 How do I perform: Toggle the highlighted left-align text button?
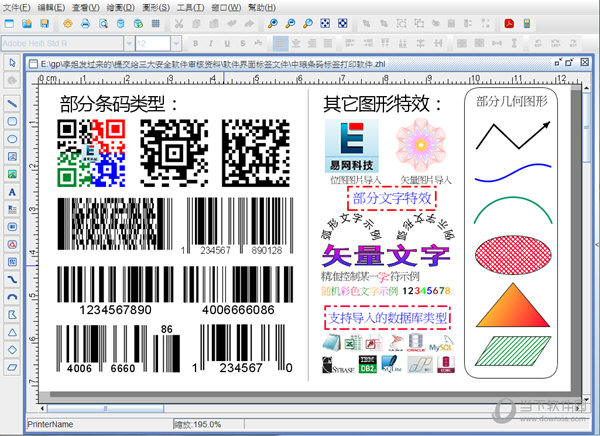(x=280, y=43)
